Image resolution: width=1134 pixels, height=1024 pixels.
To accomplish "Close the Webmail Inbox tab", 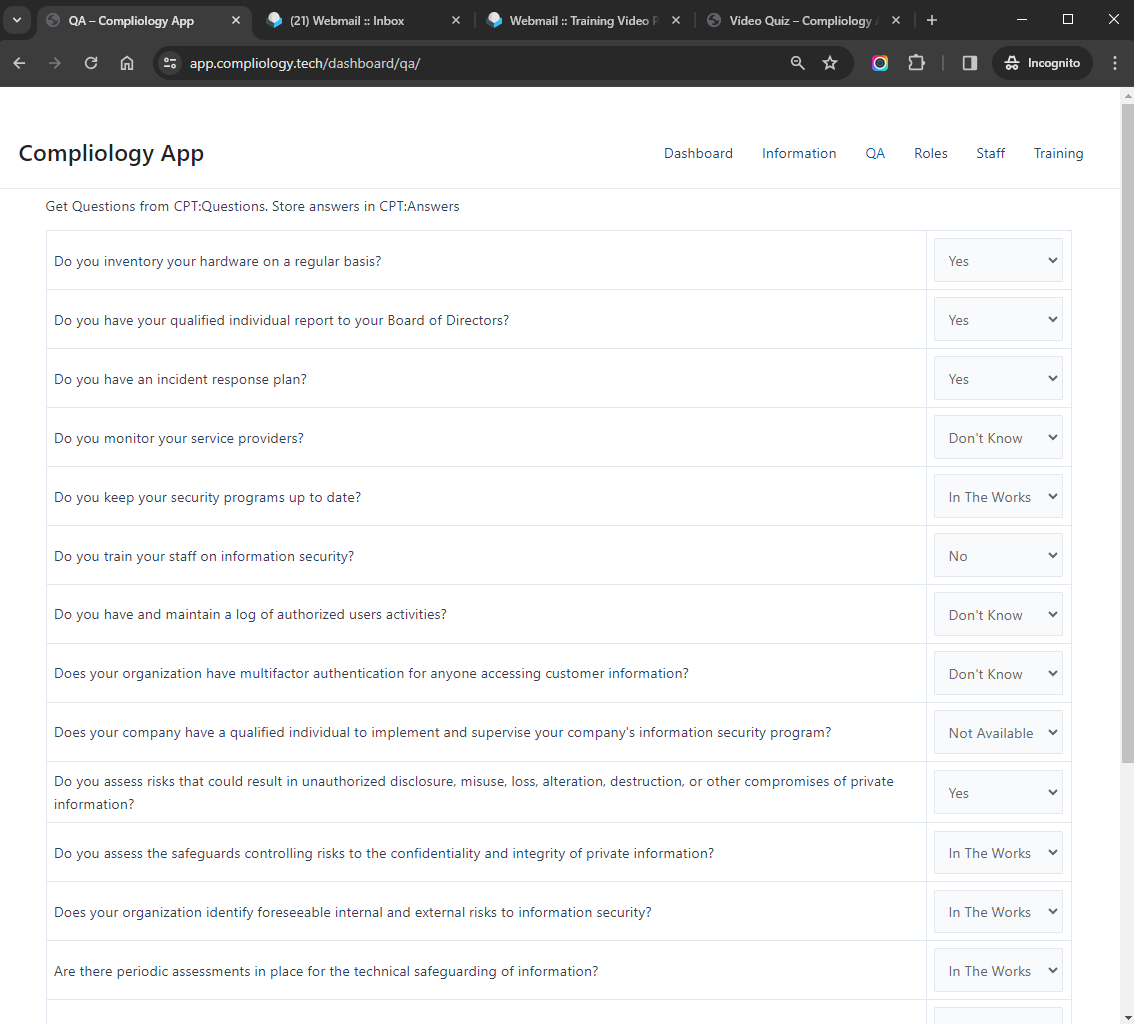I will [456, 20].
